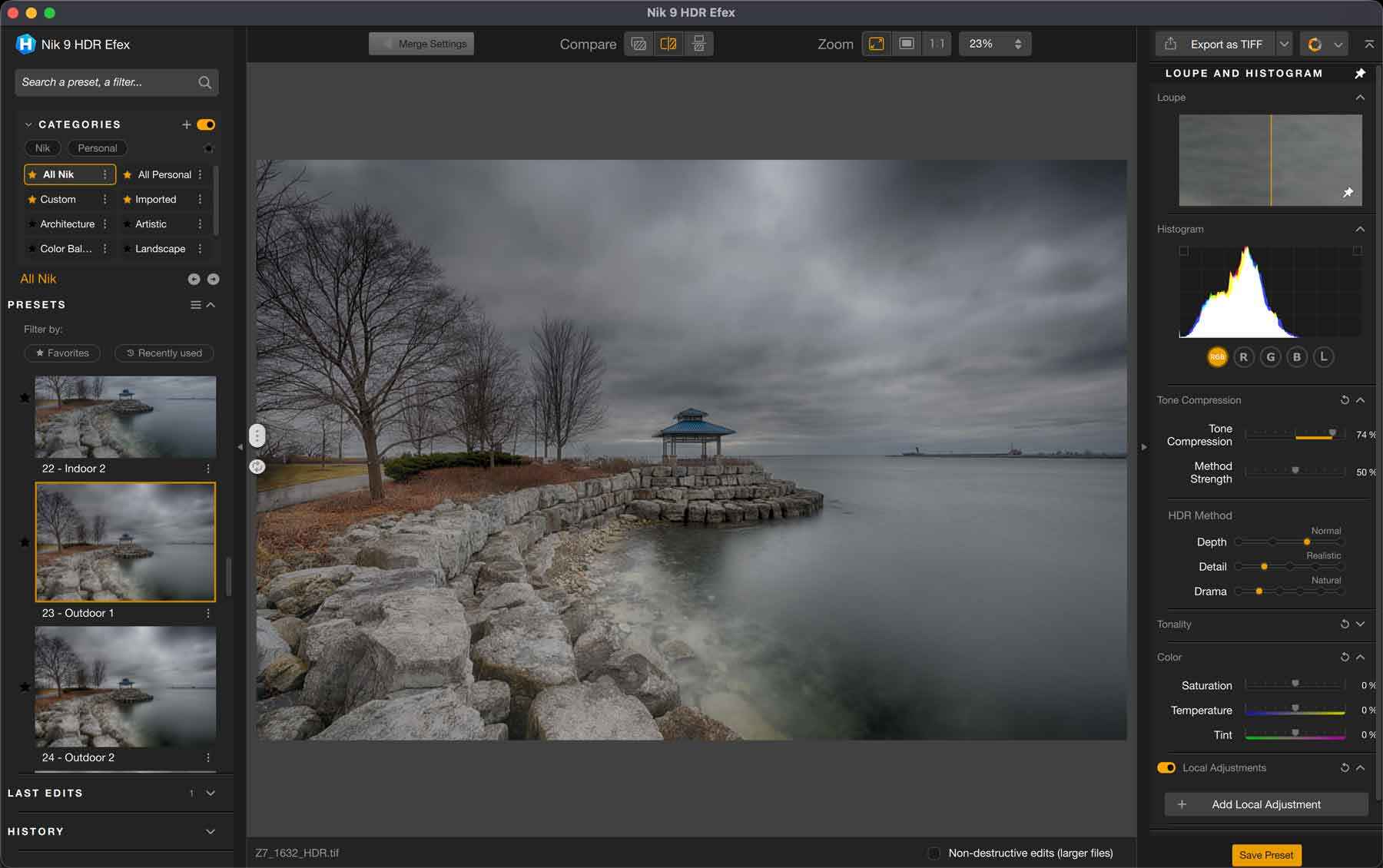The width and height of the screenshot is (1383, 868).
Task: Disable the Local Adjustments toggle
Action: coord(1166,768)
